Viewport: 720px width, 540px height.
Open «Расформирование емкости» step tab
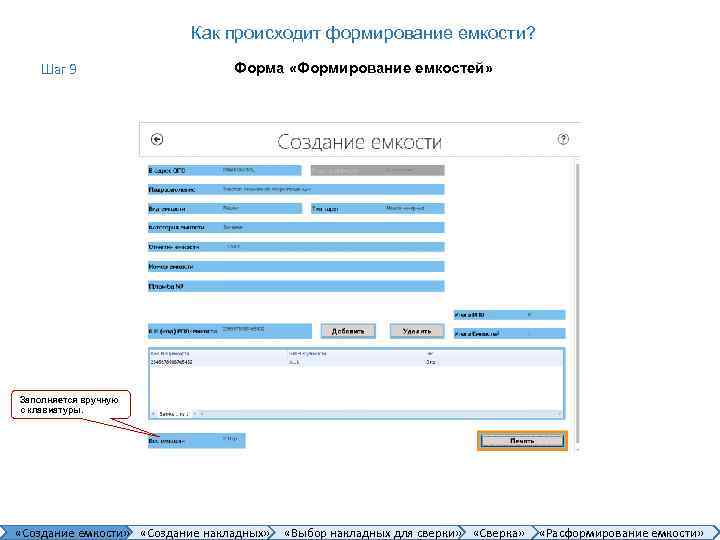(622, 533)
